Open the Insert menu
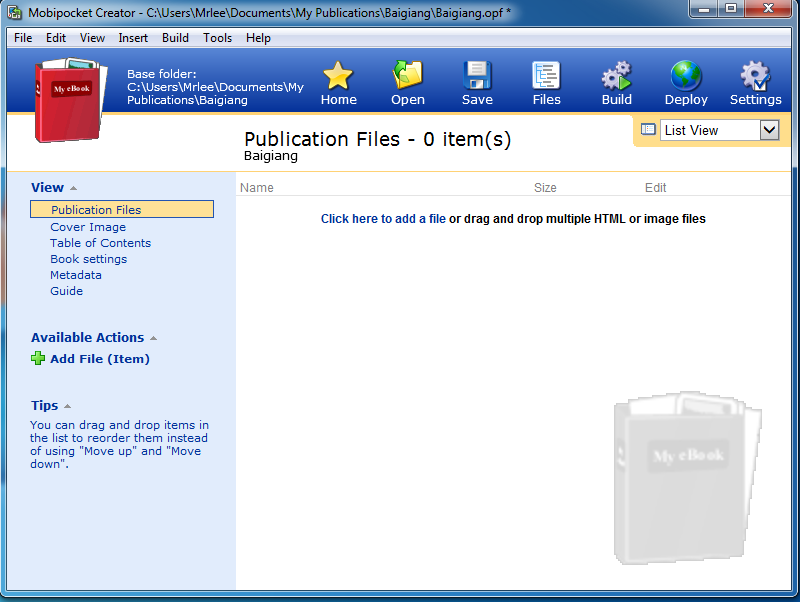The image size is (800, 602). click(133, 38)
